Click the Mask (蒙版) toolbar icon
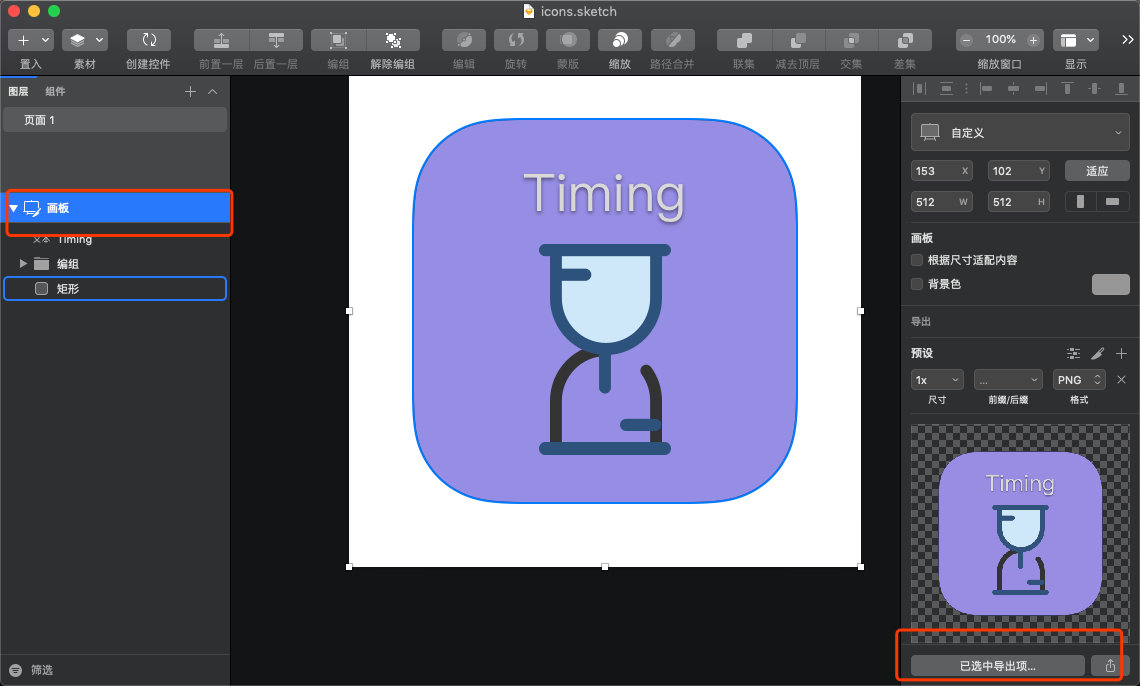The height and width of the screenshot is (686, 1140). (x=568, y=40)
